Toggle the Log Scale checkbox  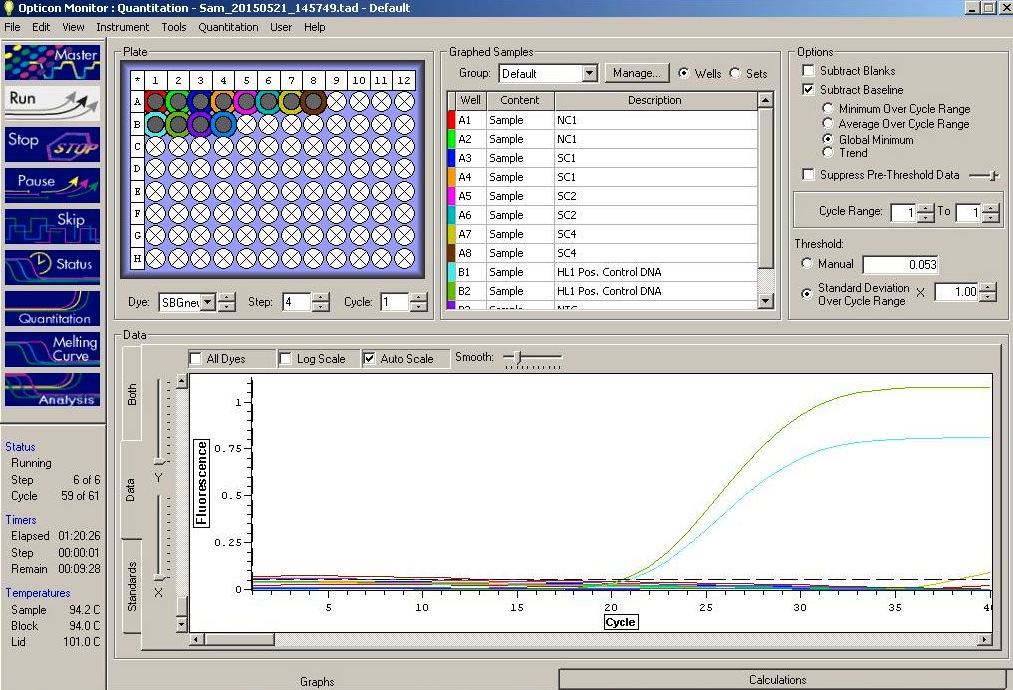point(286,358)
